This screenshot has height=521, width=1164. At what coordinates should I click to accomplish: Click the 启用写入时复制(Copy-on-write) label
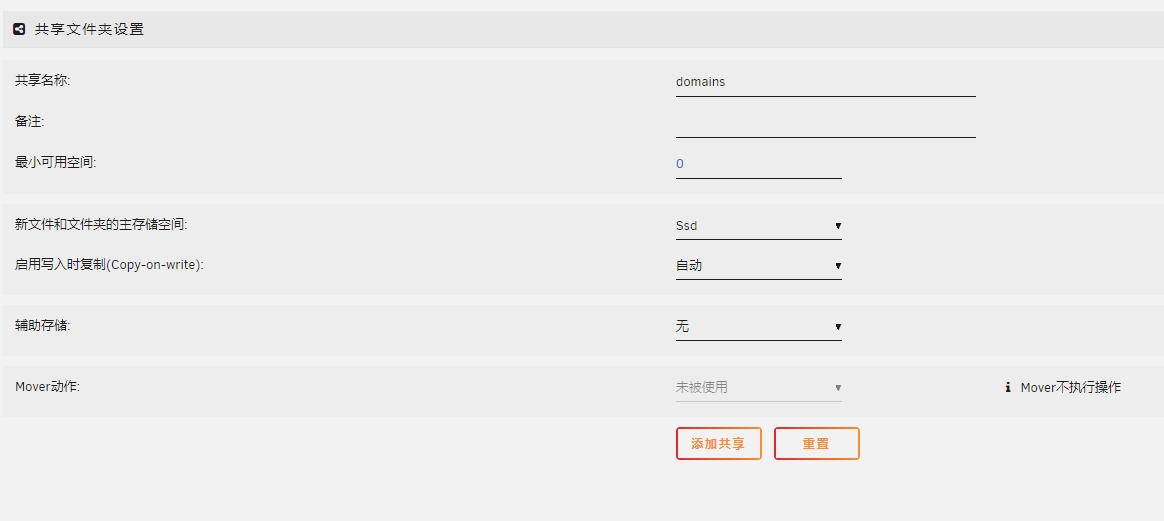pos(109,266)
